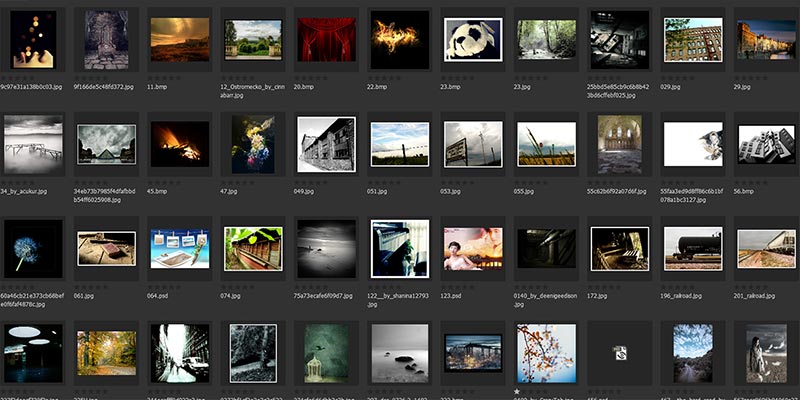This screenshot has width=800, height=400.
Task: Select the dark beach thumbnail 75a73ecafe6f09d7.jpg
Action: [327, 249]
